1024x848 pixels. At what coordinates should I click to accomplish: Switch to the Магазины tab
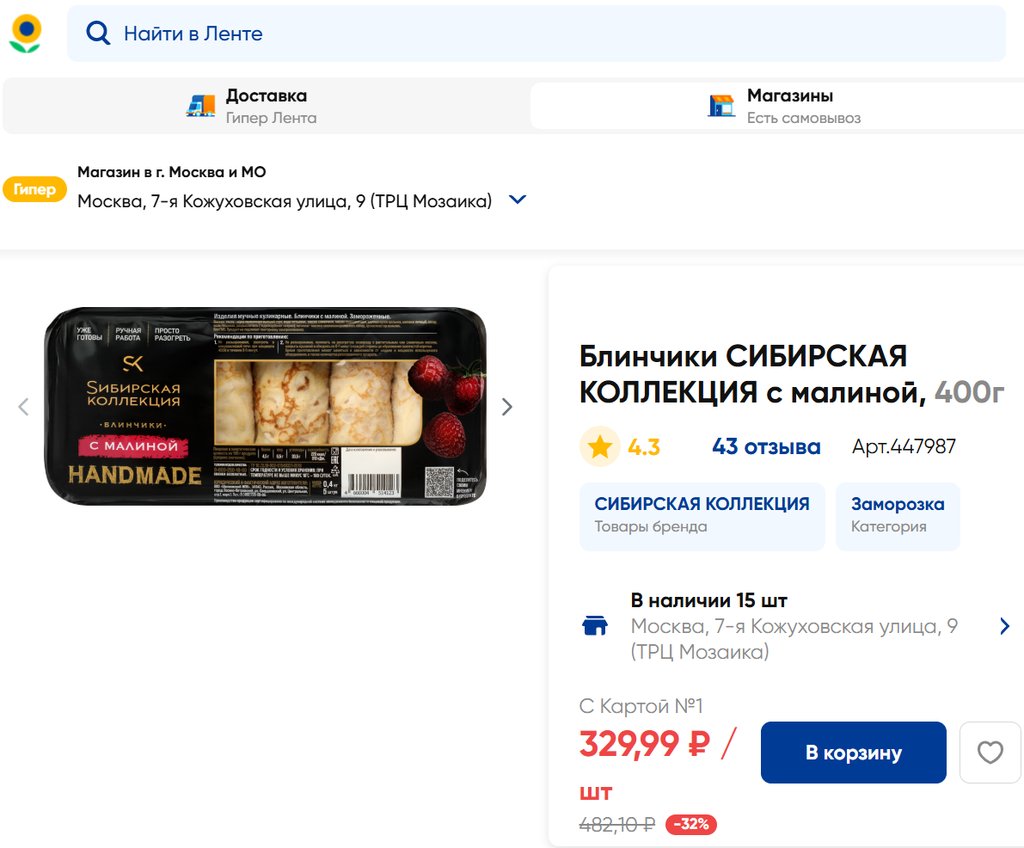coord(777,106)
